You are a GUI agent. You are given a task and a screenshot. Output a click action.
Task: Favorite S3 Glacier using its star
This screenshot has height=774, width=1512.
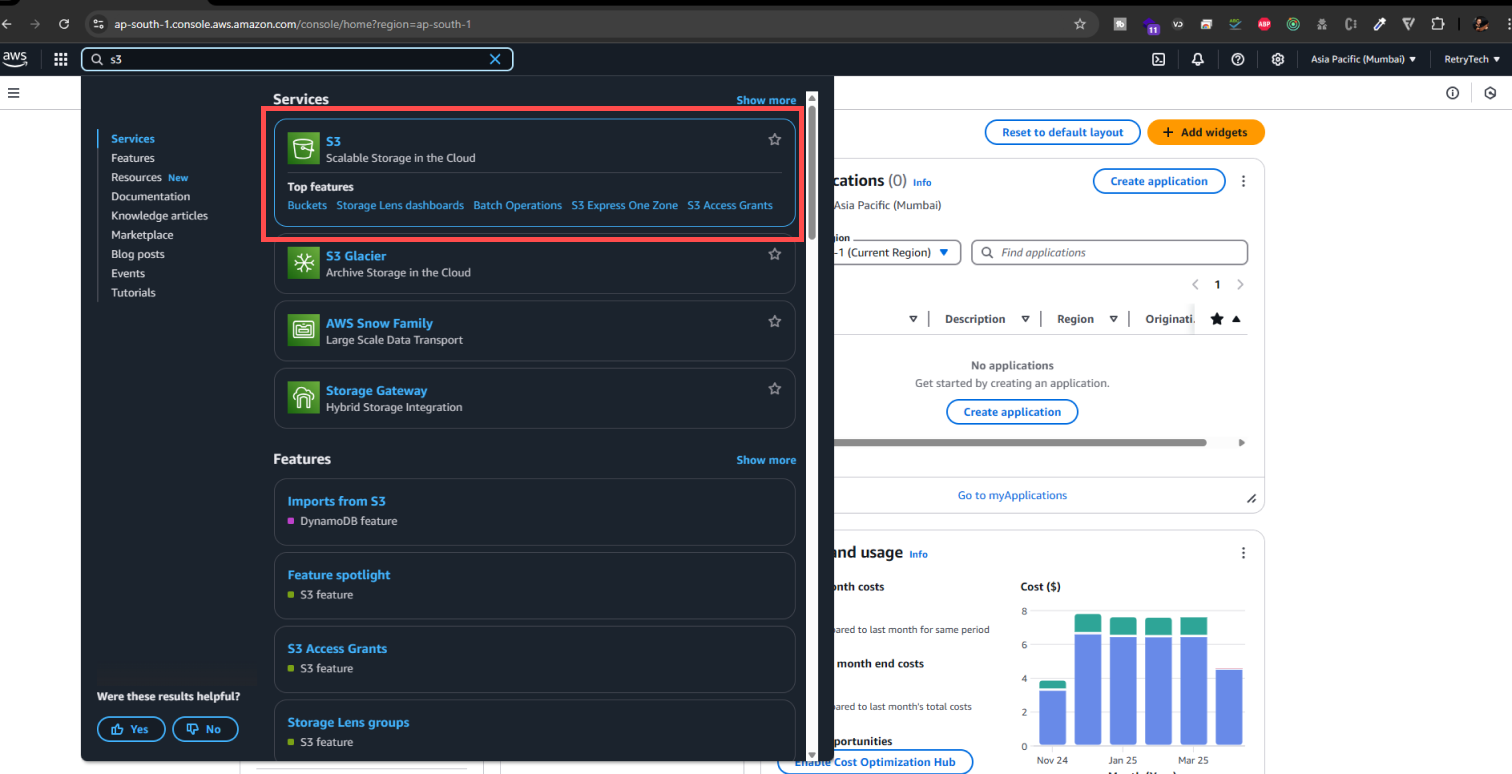pyautogui.click(x=774, y=253)
